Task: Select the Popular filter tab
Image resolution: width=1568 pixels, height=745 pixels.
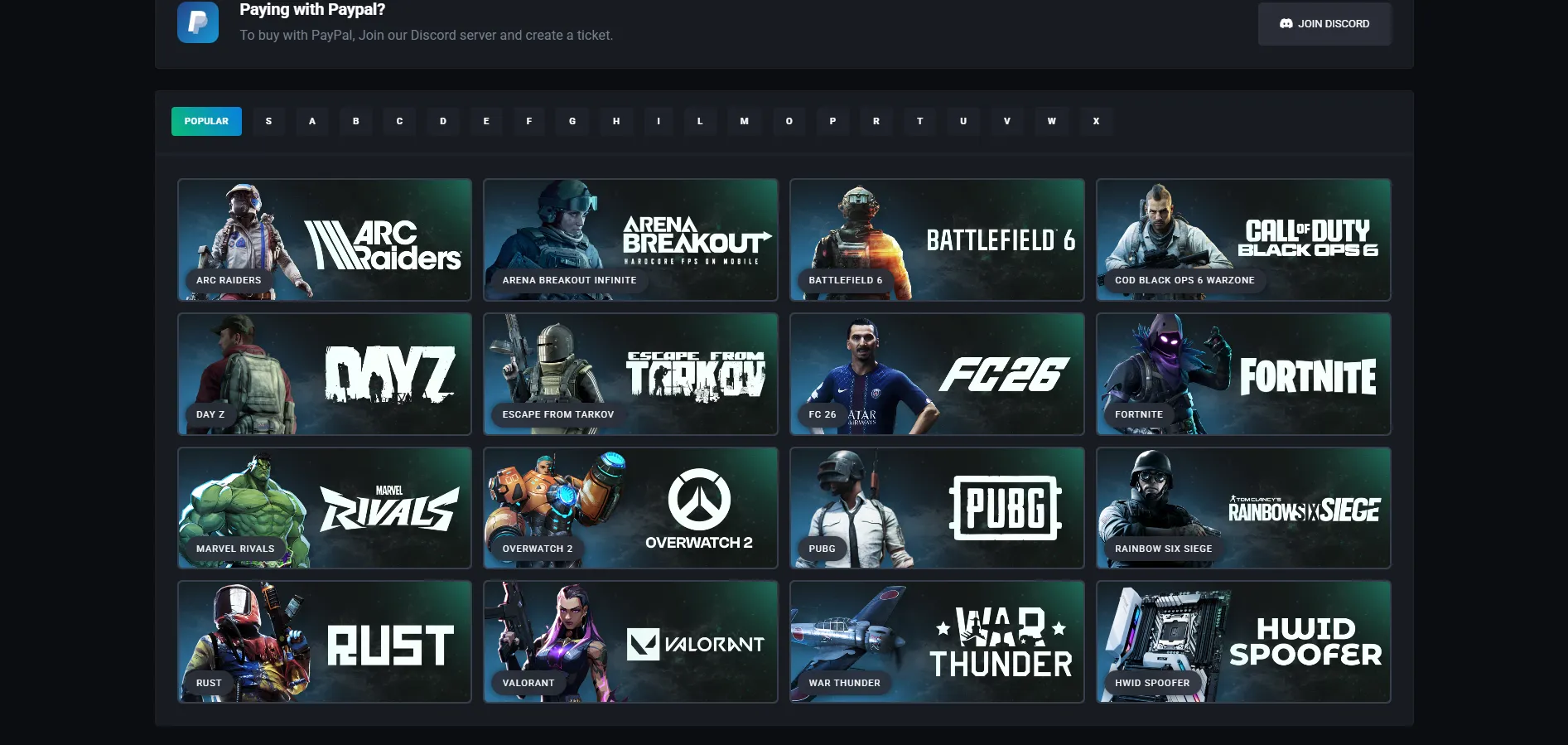Action: click(x=206, y=121)
